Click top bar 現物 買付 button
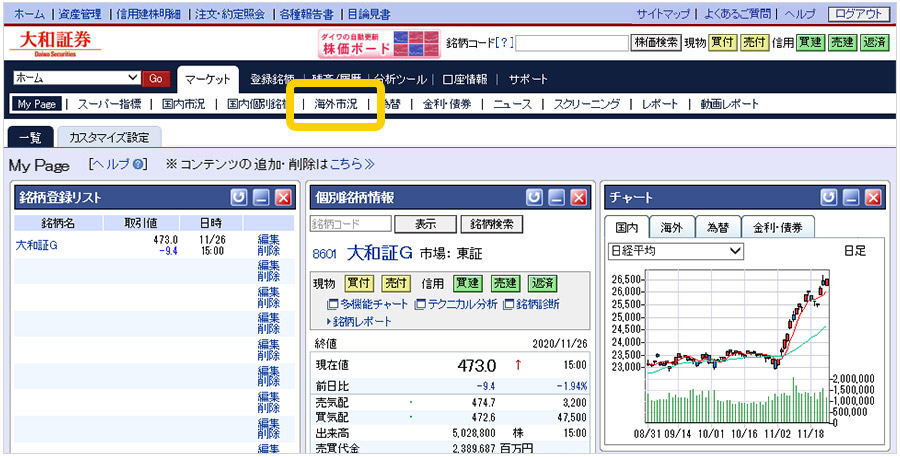Image resolution: width=900 pixels, height=457 pixels. point(723,43)
